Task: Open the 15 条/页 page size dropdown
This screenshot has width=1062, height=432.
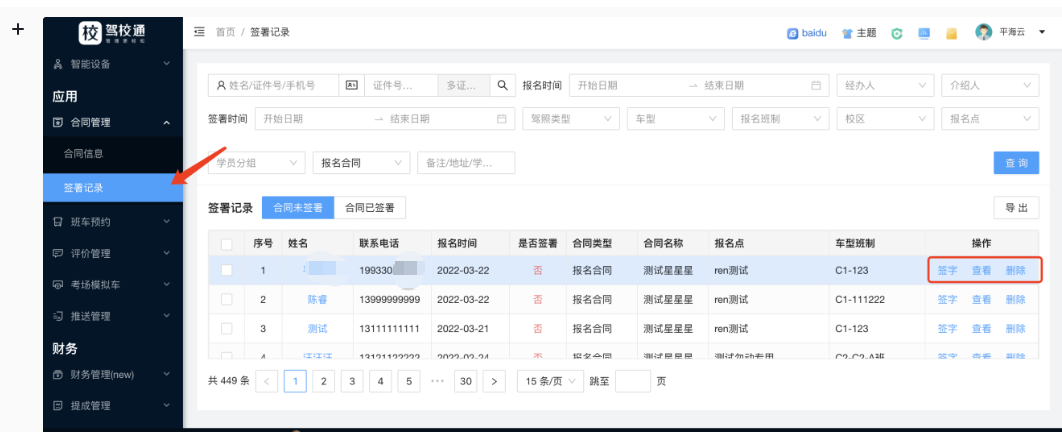Action: 550,381
